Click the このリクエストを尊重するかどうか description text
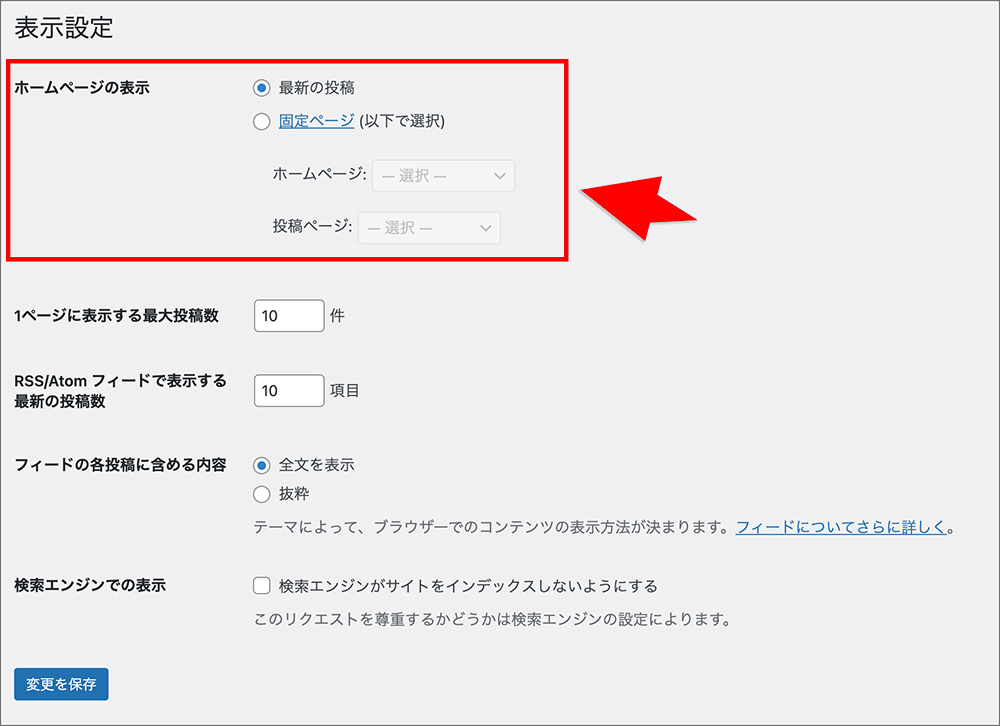 pos(492,619)
